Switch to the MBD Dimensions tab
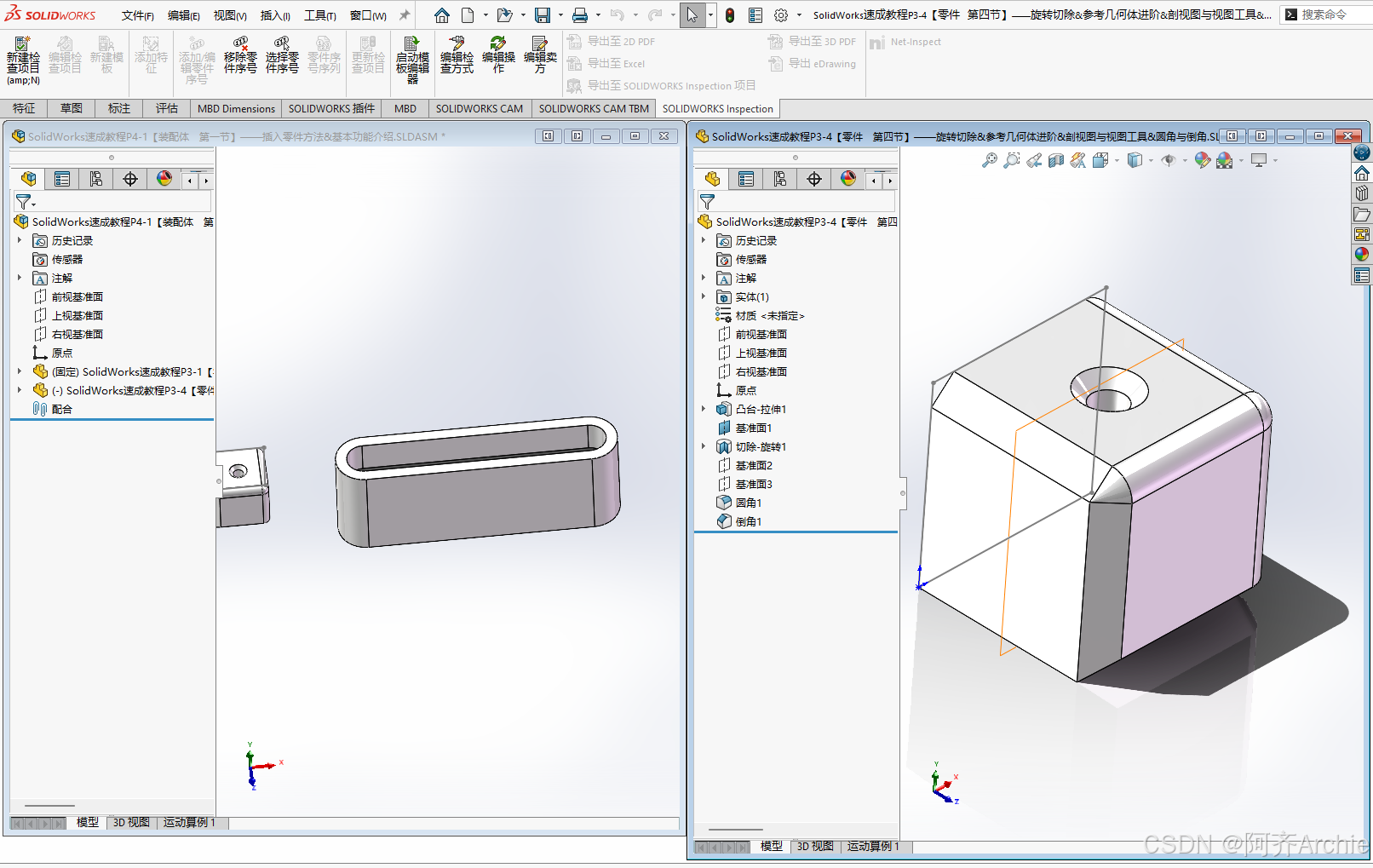The image size is (1373, 868). [x=236, y=108]
